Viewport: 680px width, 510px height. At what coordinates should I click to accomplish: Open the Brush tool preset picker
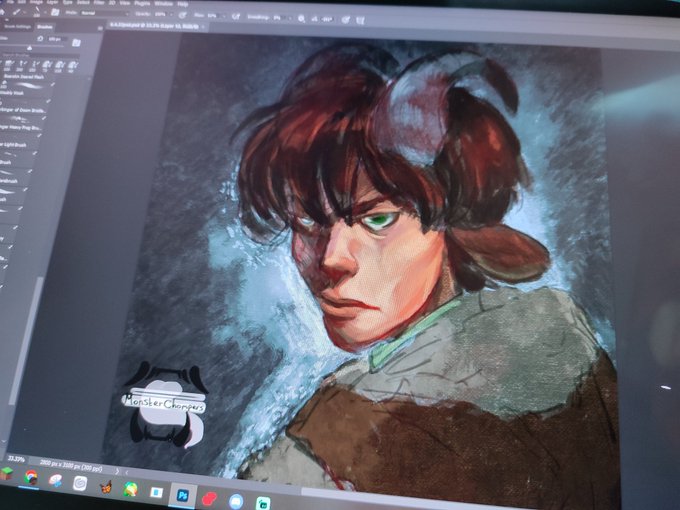coord(16,11)
